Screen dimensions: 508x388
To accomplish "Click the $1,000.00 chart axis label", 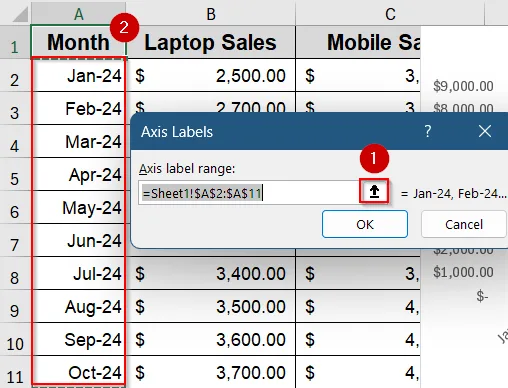I will (x=463, y=272).
